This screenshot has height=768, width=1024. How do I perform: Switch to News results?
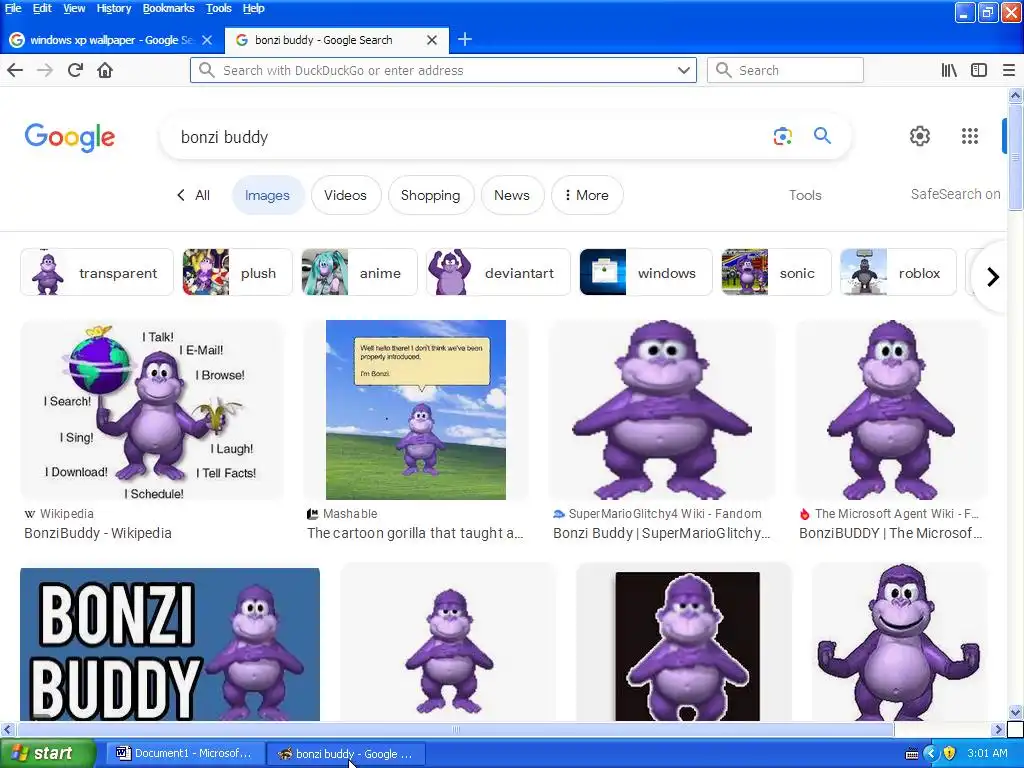point(512,195)
